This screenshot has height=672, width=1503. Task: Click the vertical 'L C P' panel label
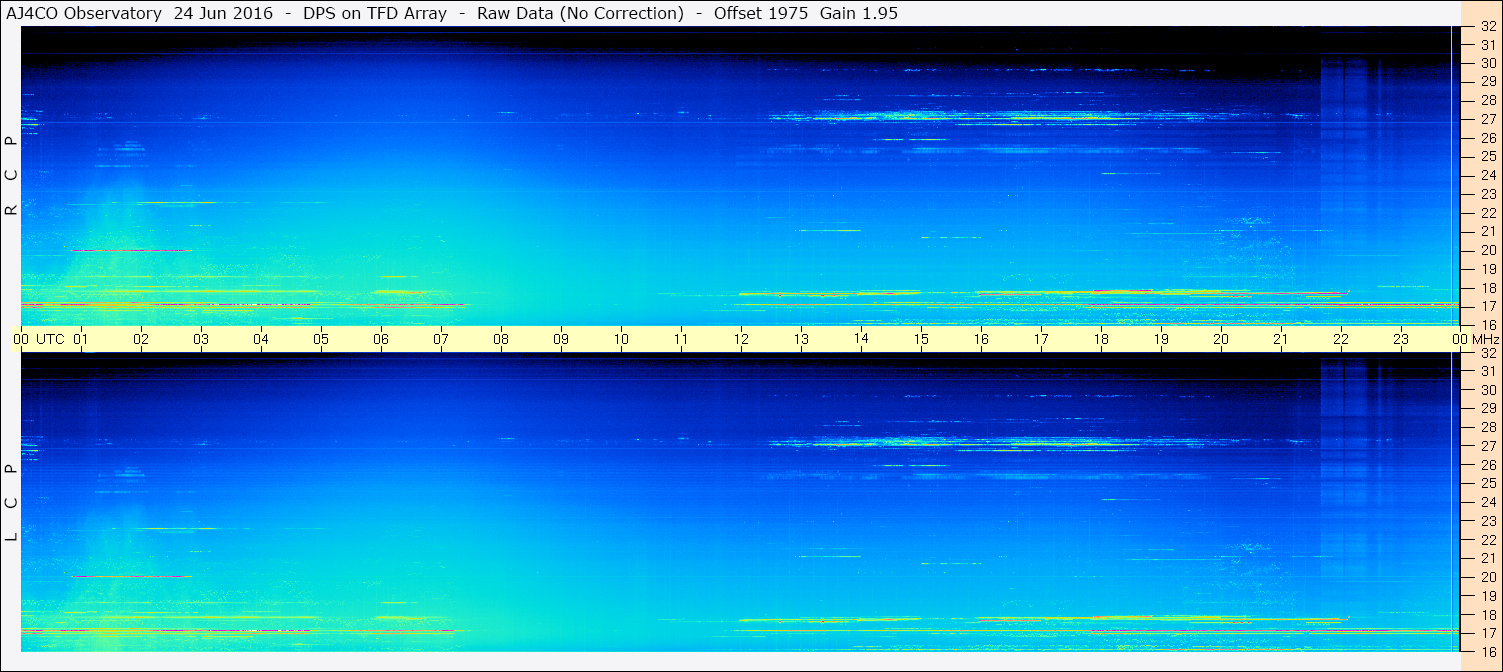click(11, 503)
